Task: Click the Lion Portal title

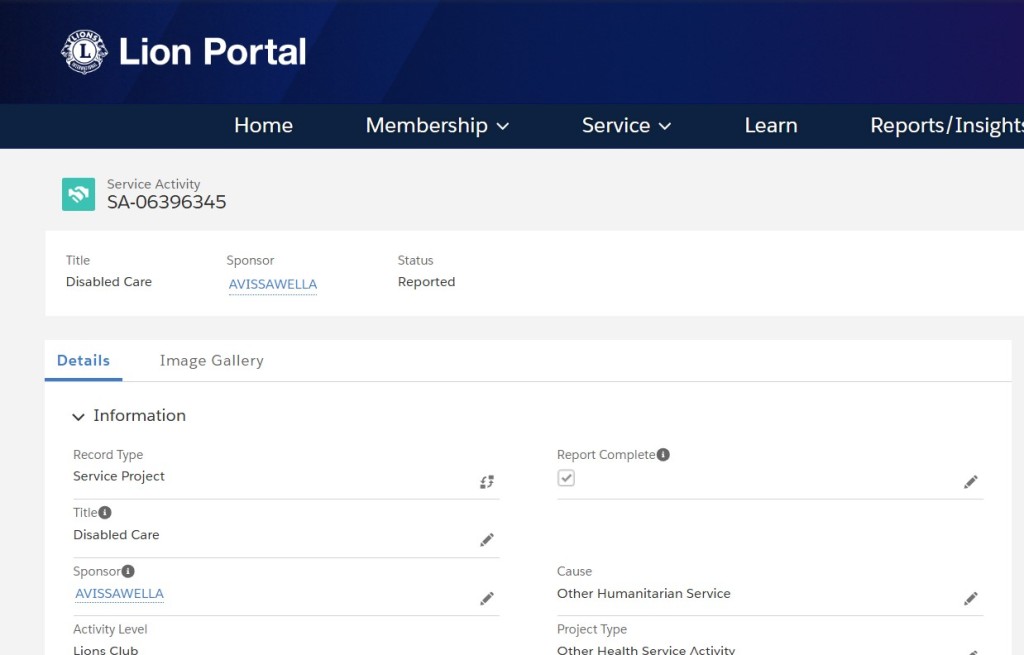Action: click(212, 52)
